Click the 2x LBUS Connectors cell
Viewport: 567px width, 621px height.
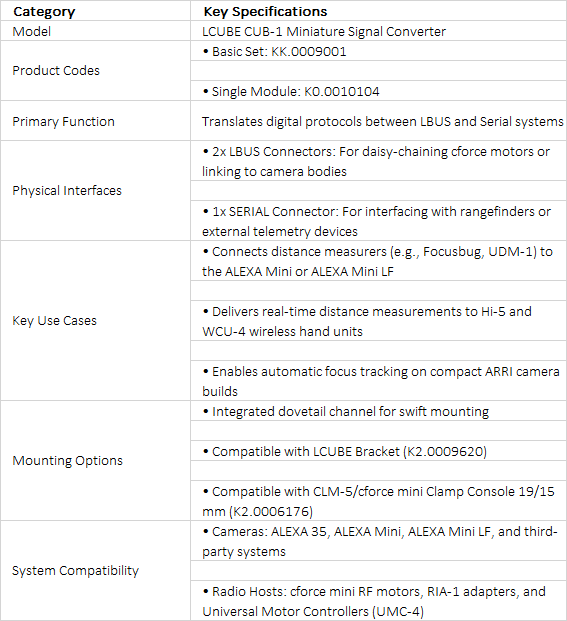[x=379, y=161]
